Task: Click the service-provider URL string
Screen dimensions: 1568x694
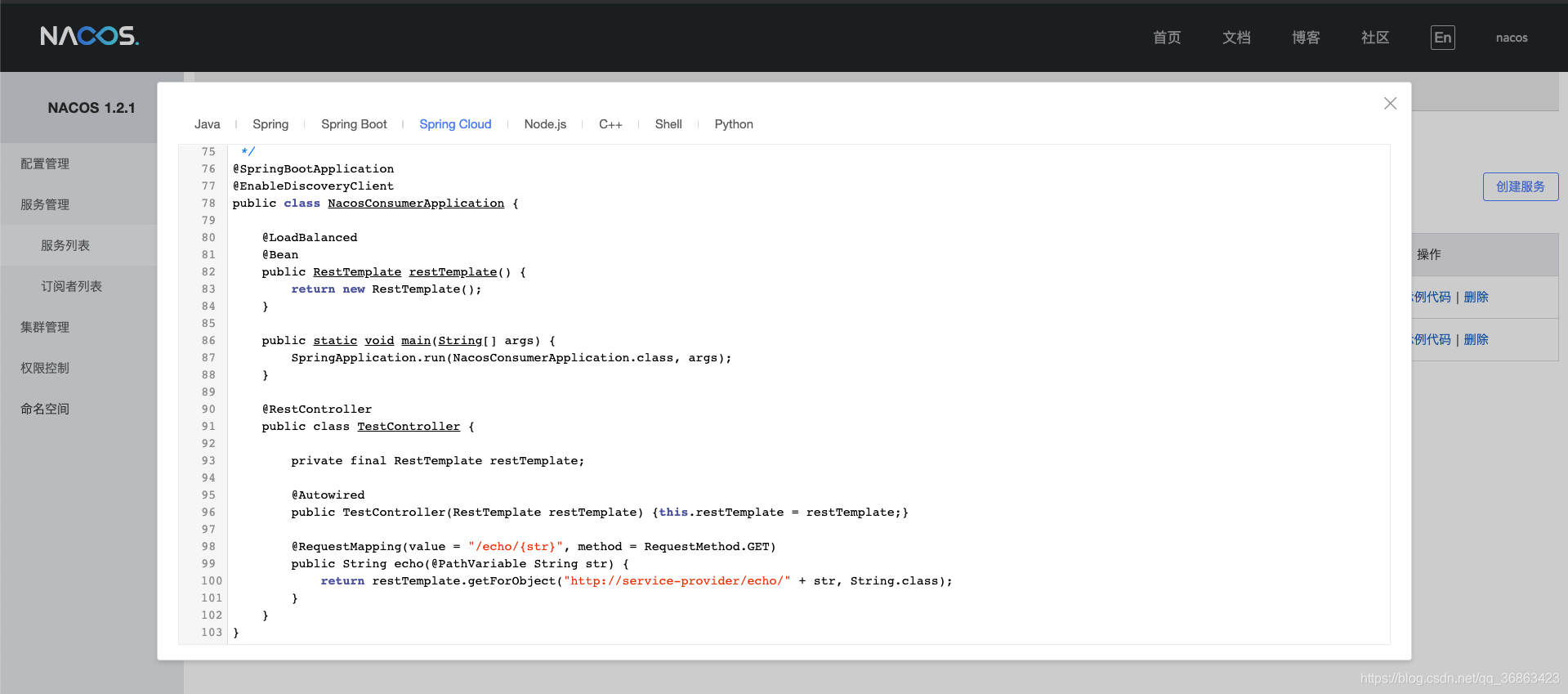Action: point(677,580)
